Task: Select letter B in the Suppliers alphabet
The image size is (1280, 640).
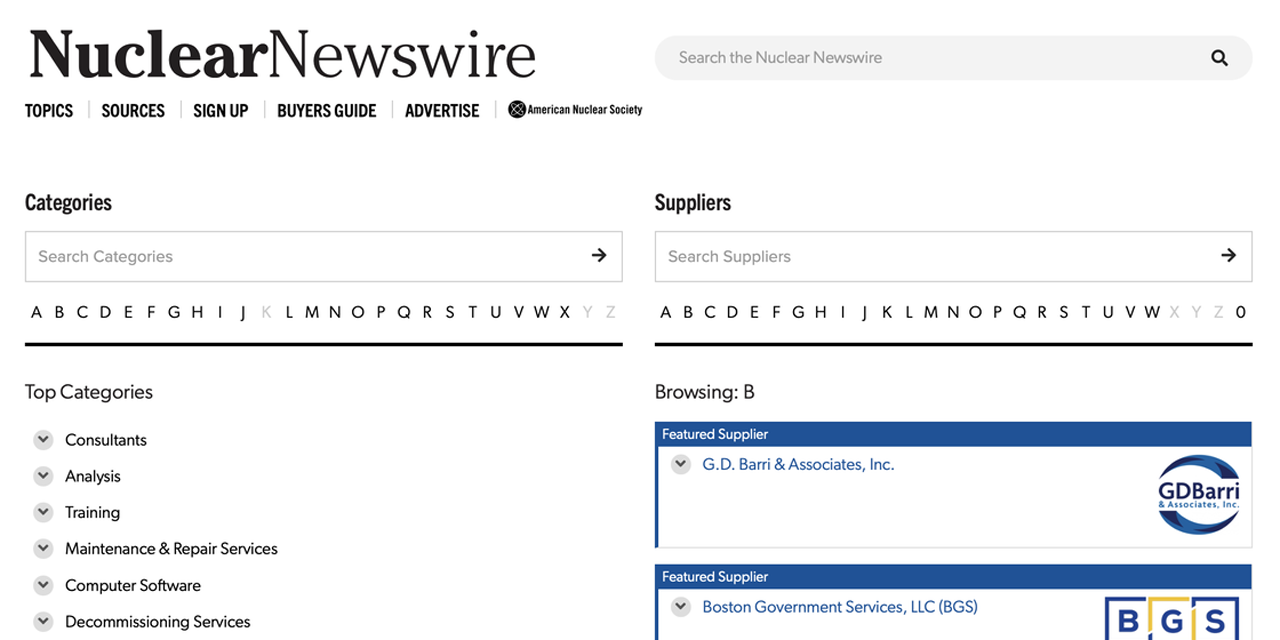Action: click(687, 312)
